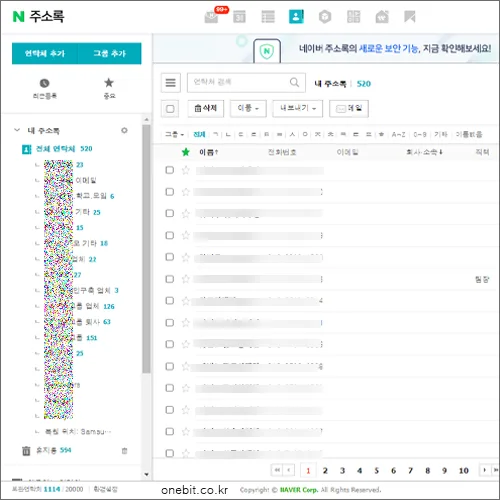Empty trash using small bin icon
The image size is (500, 500).
(x=124, y=451)
